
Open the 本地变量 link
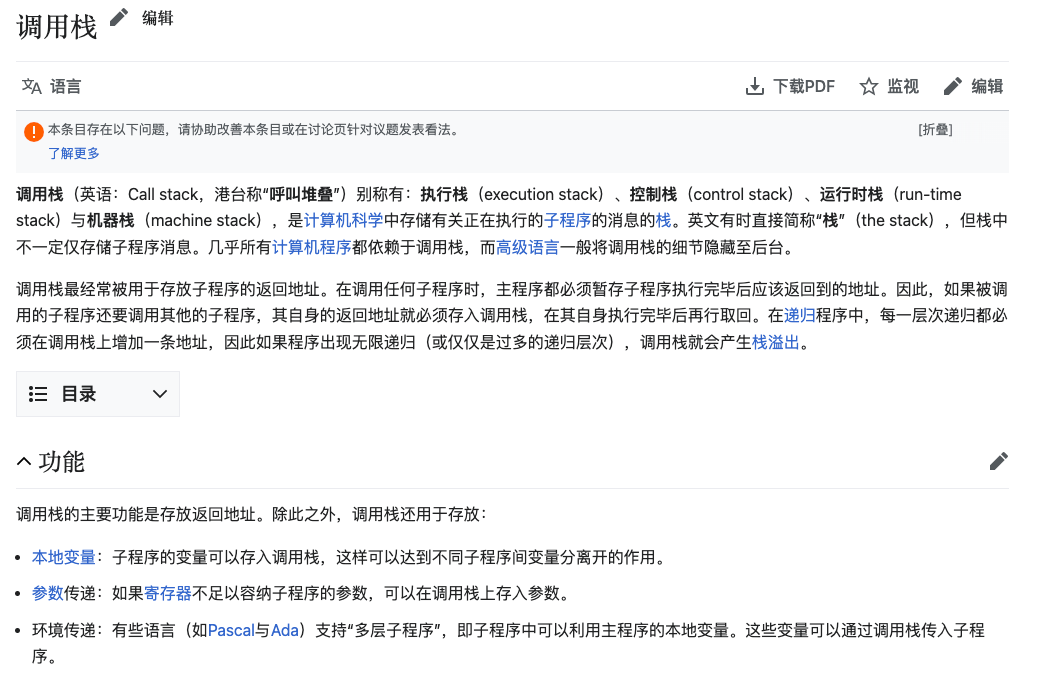pos(64,558)
